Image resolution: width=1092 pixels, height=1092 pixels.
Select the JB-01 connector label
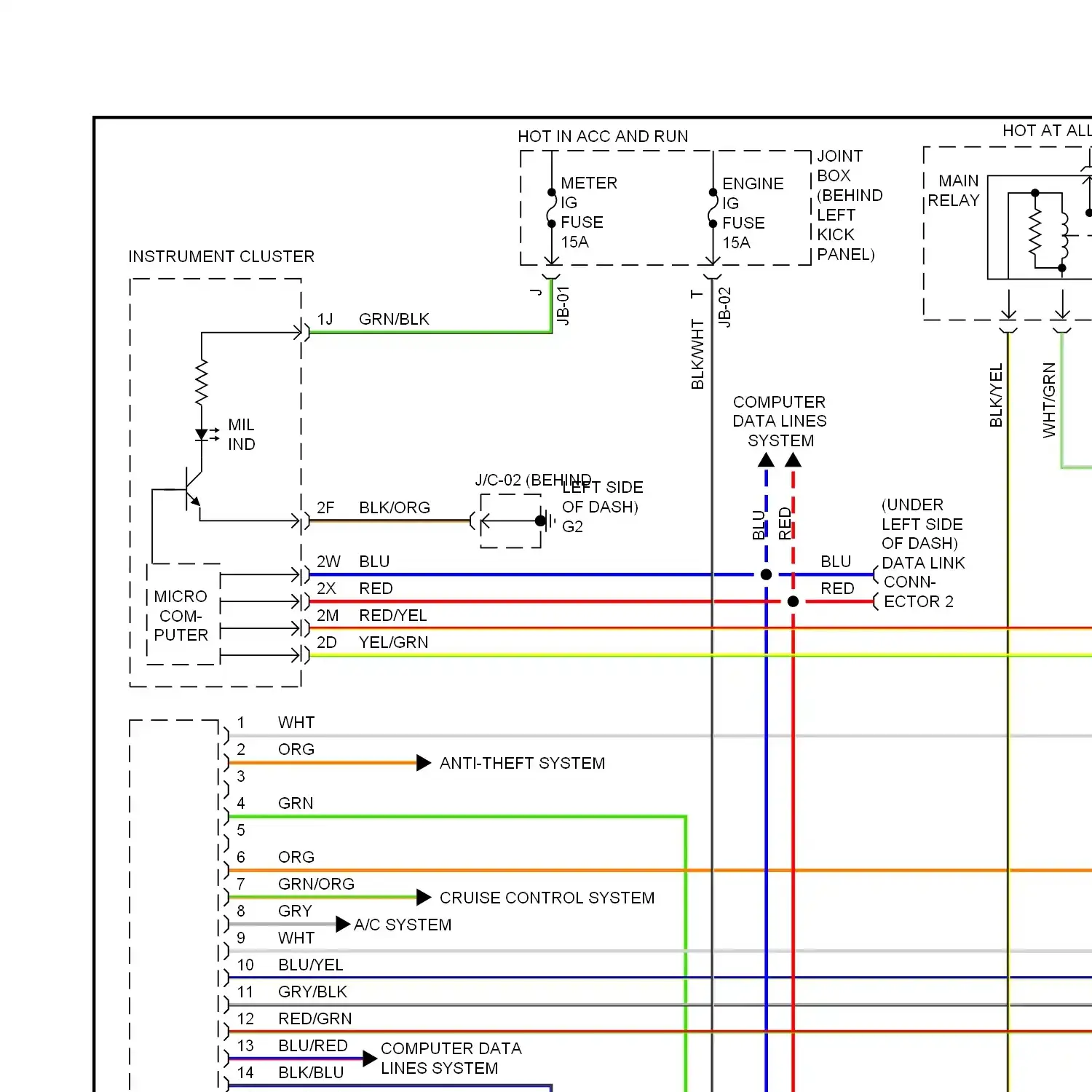563,305
